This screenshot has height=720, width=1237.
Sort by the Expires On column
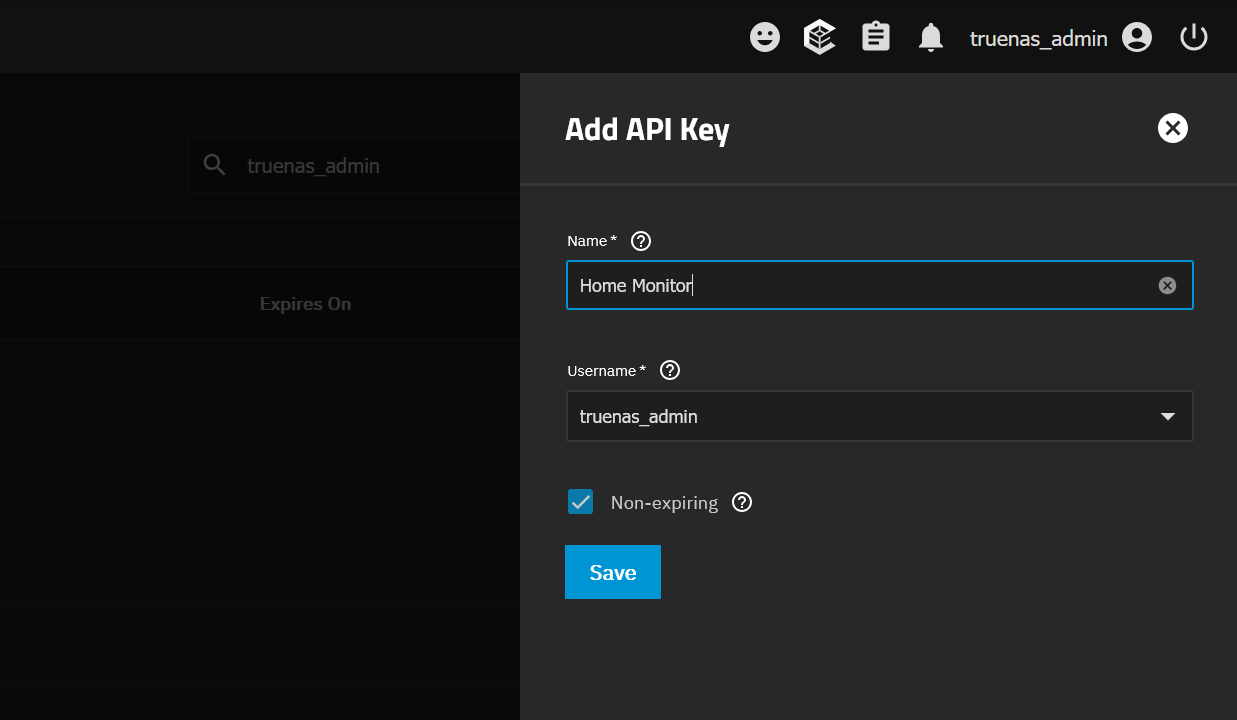coord(305,304)
